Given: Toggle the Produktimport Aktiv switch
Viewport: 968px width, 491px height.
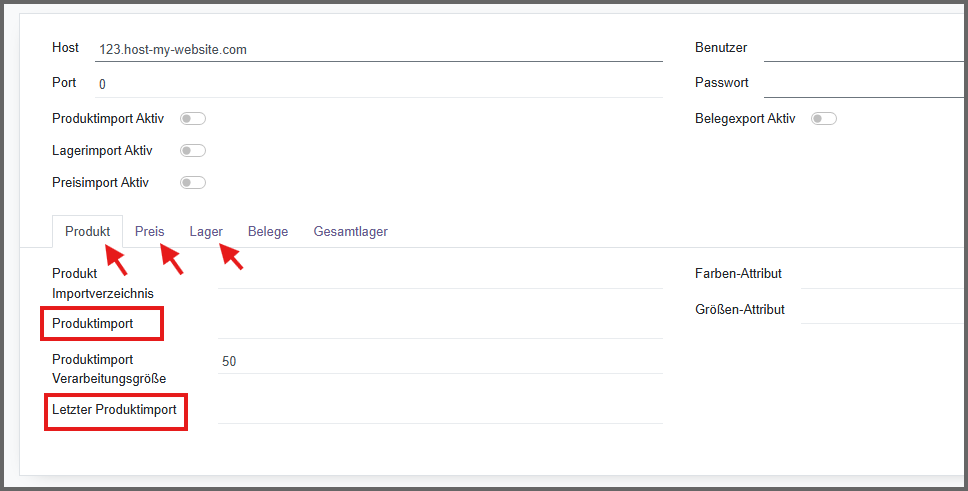Looking at the screenshot, I should [x=192, y=119].
